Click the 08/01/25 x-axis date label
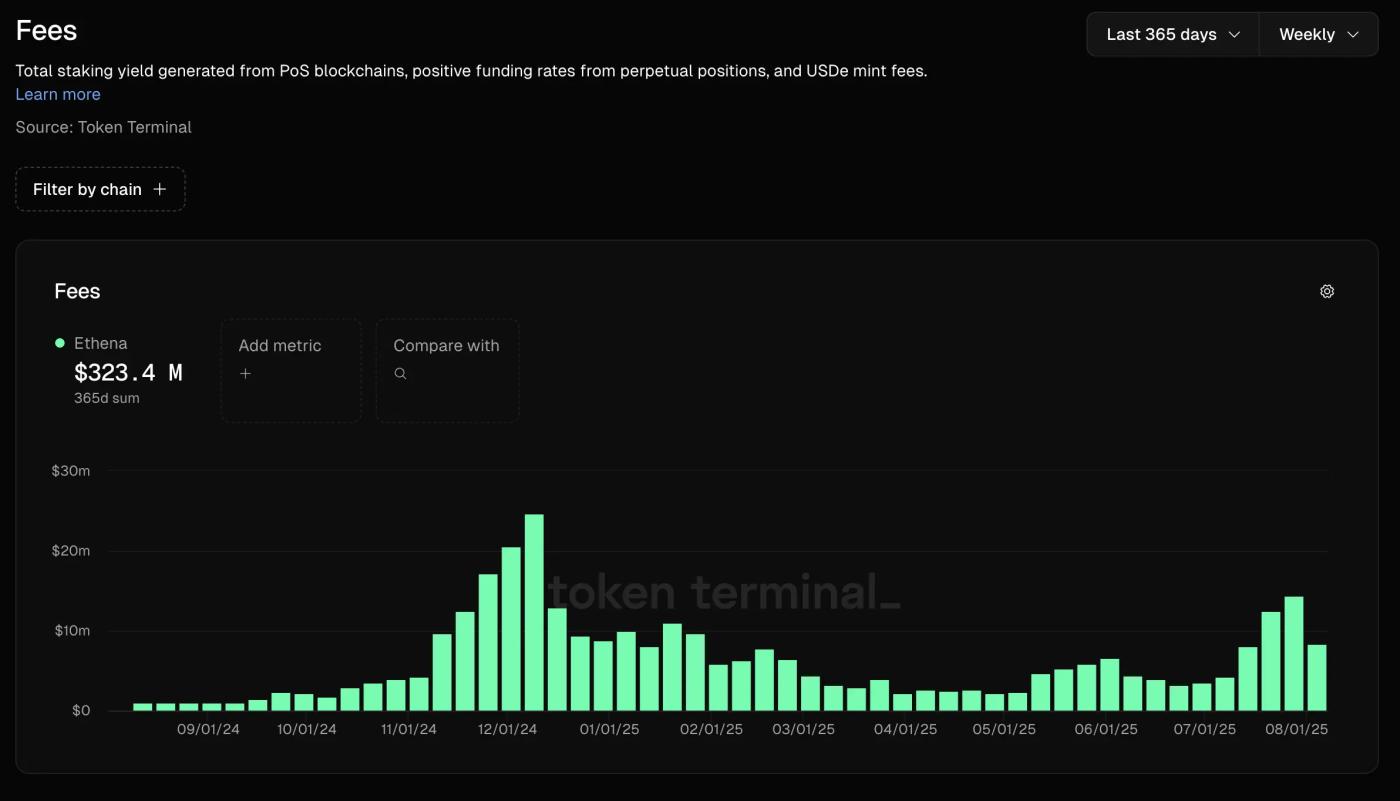The image size is (1400, 801). pyautogui.click(x=1298, y=729)
